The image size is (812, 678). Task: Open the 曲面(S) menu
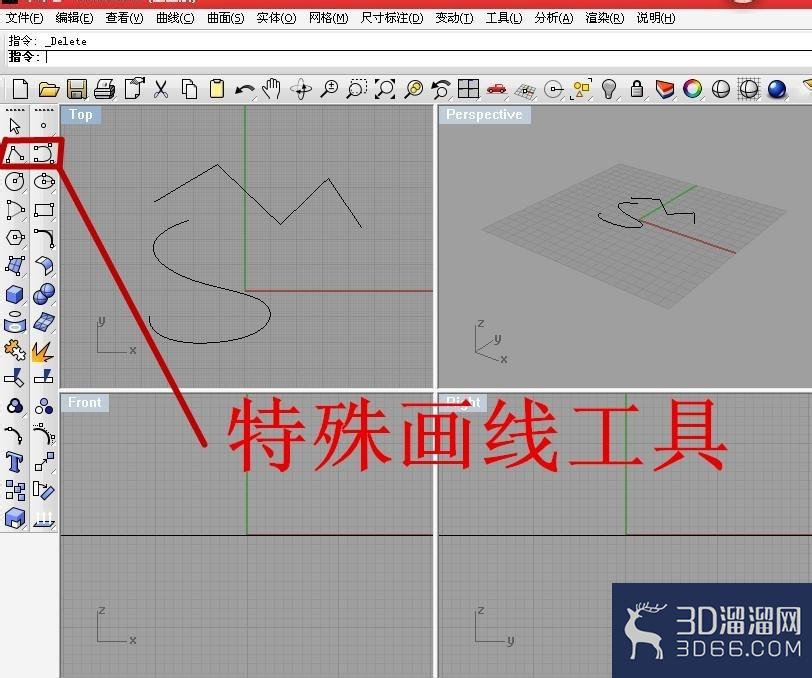tap(225, 18)
